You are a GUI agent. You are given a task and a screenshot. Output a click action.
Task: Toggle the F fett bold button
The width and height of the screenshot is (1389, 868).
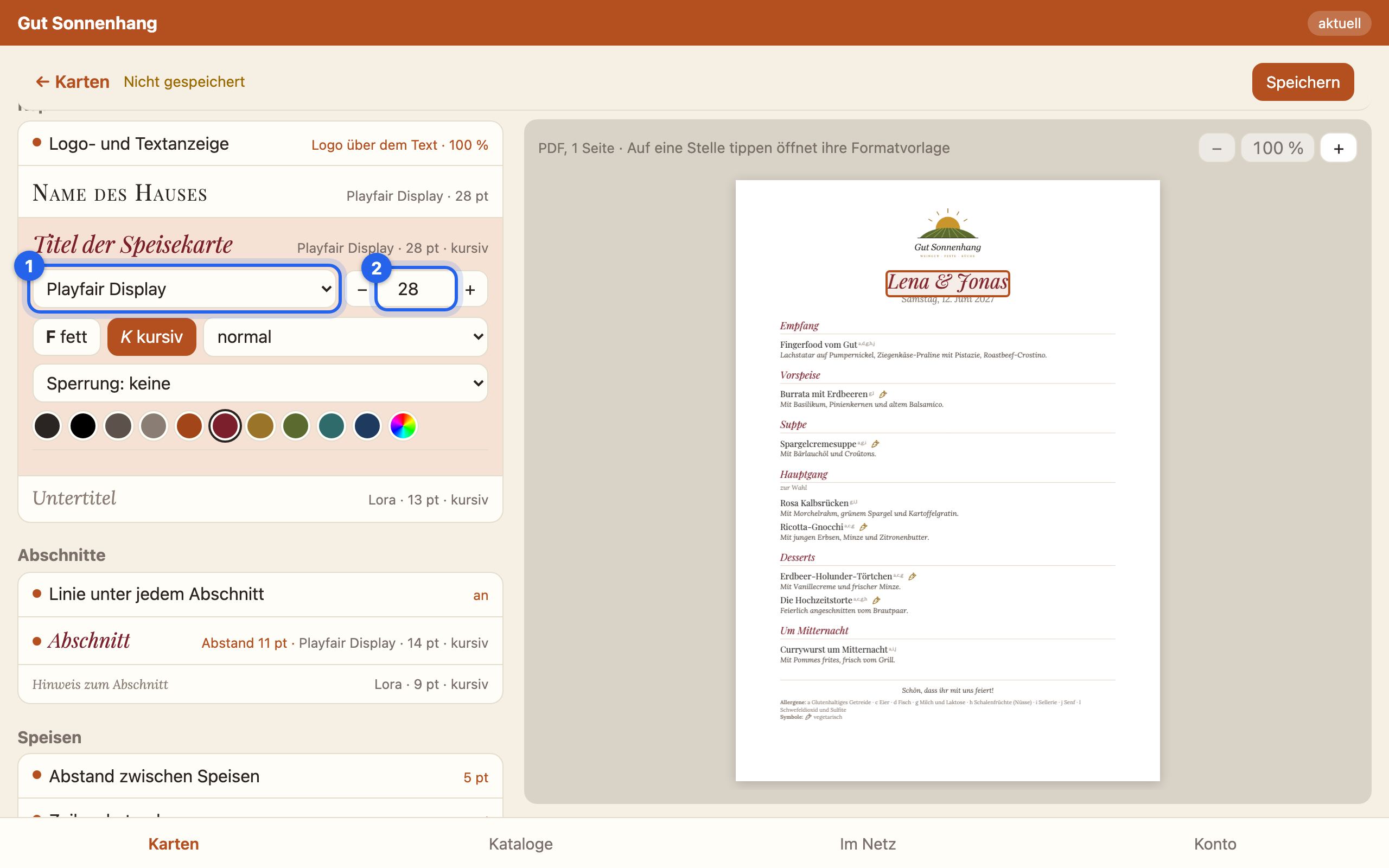click(67, 337)
